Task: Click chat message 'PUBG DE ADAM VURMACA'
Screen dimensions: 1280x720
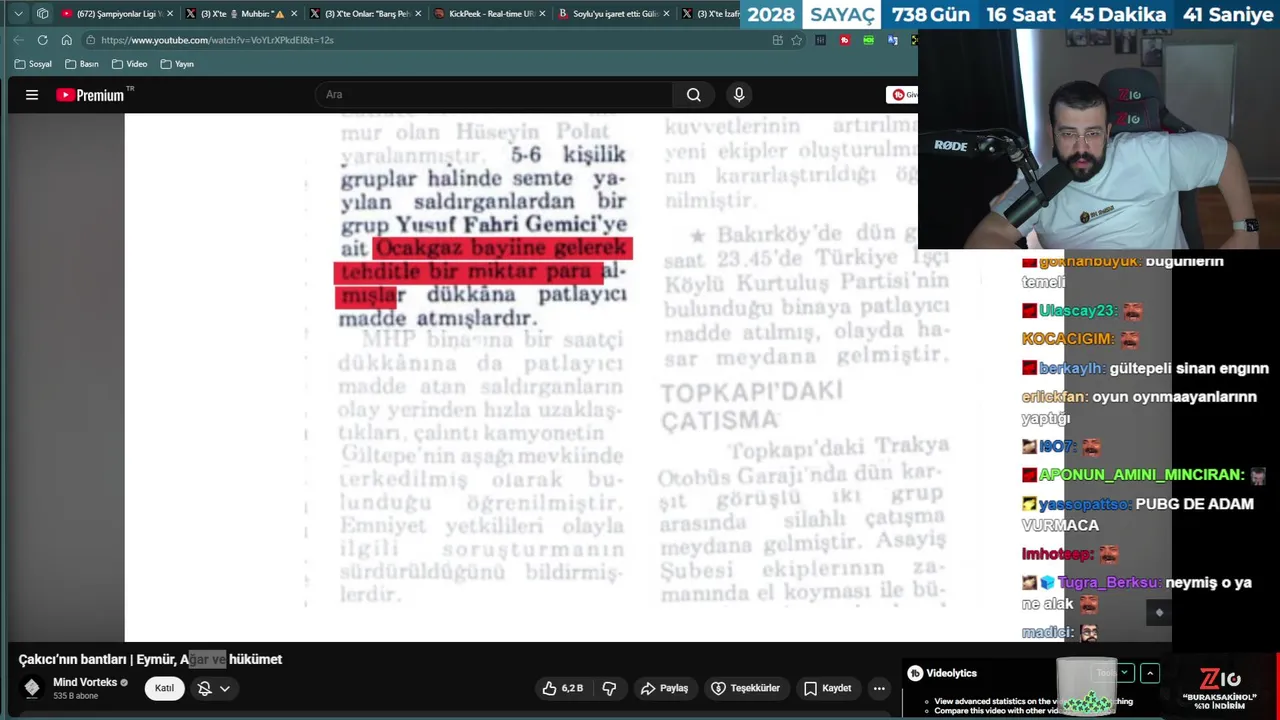Action: (1138, 514)
